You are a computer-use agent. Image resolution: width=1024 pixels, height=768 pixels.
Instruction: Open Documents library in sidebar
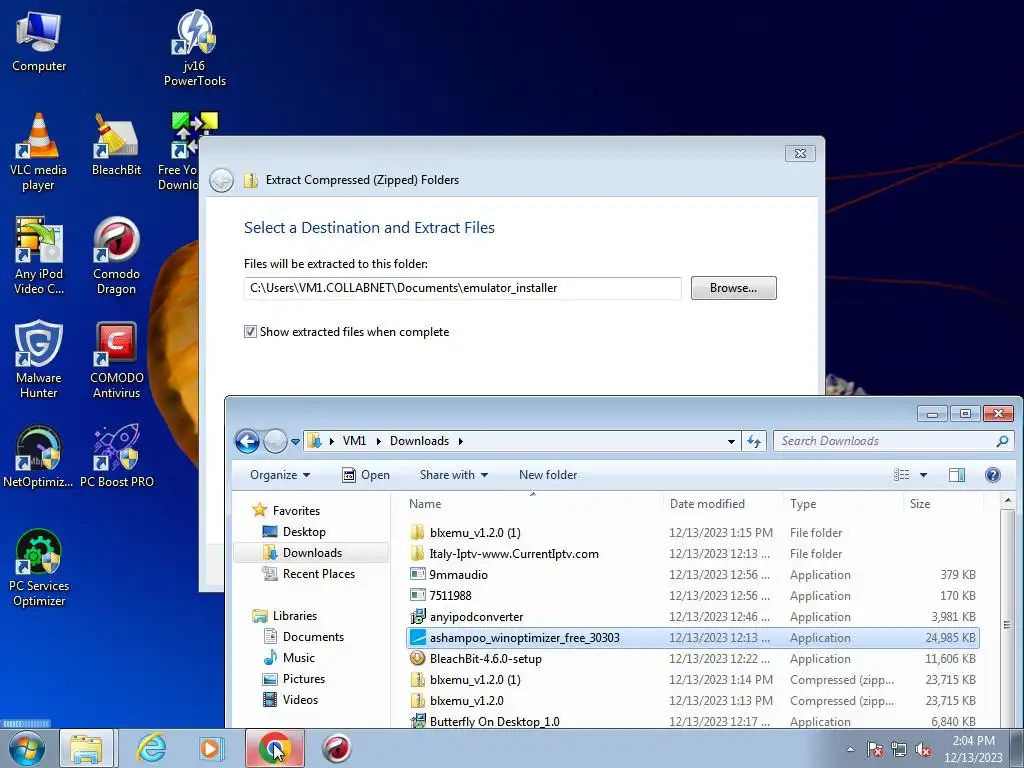304,637
